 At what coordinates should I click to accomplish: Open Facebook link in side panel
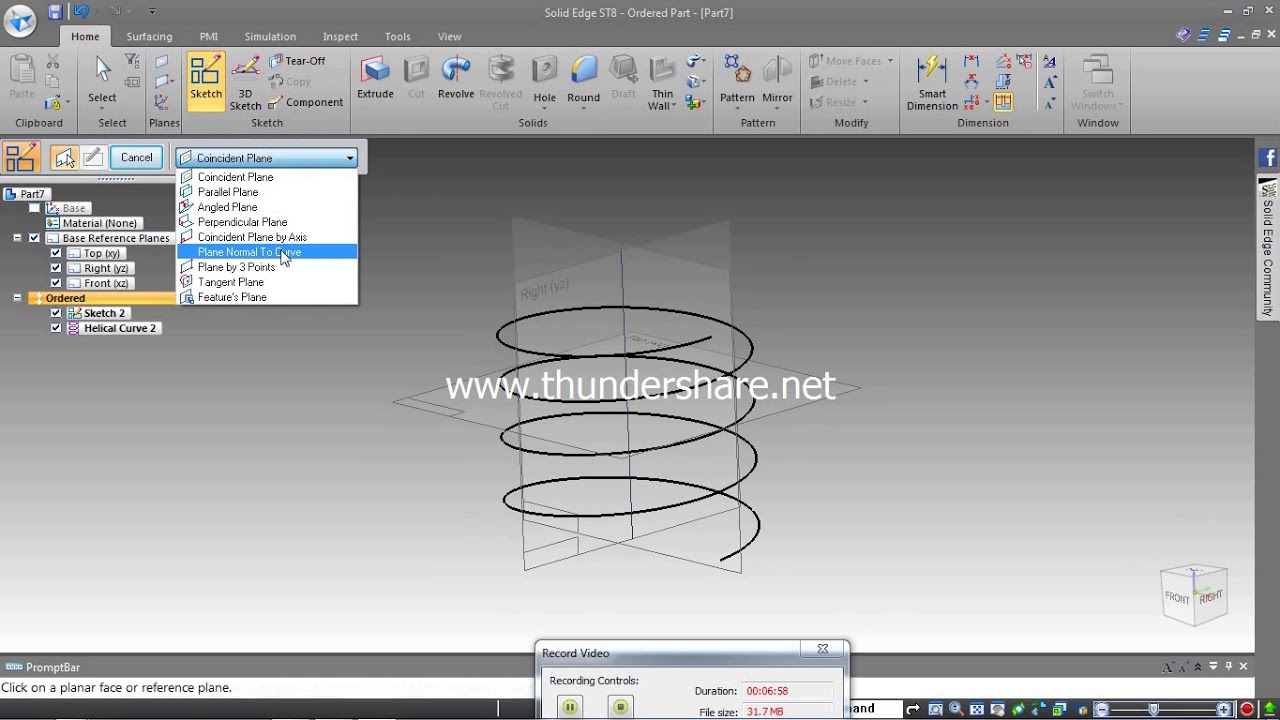(1268, 158)
